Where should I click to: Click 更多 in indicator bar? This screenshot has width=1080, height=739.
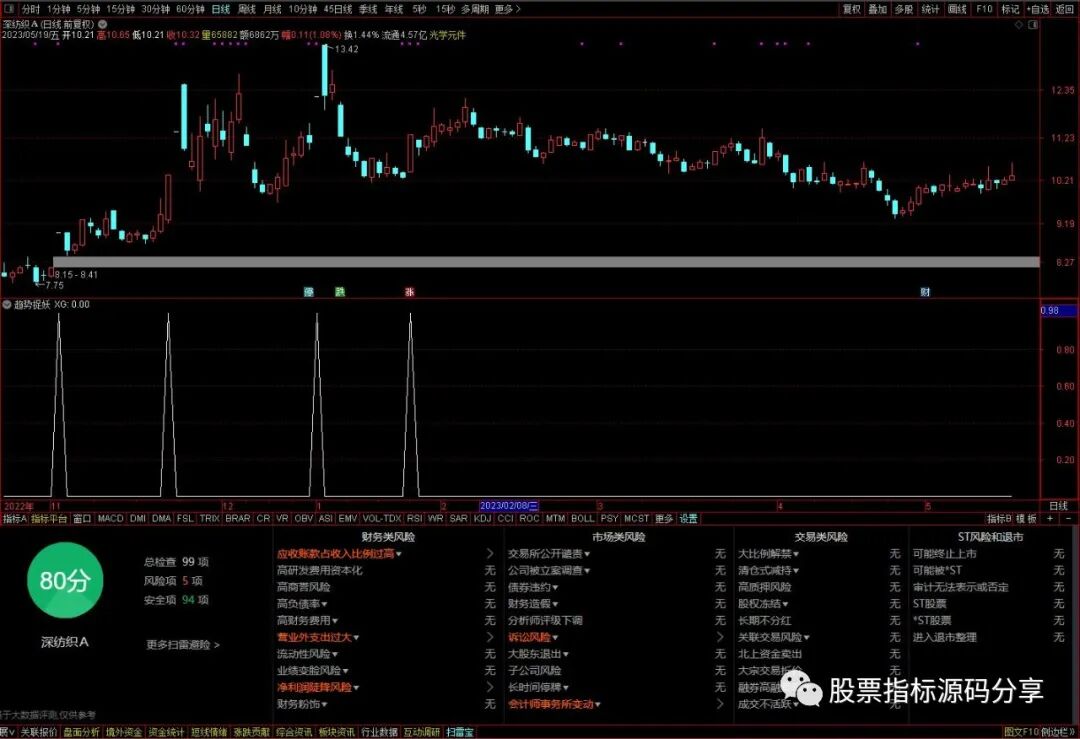(x=663, y=518)
